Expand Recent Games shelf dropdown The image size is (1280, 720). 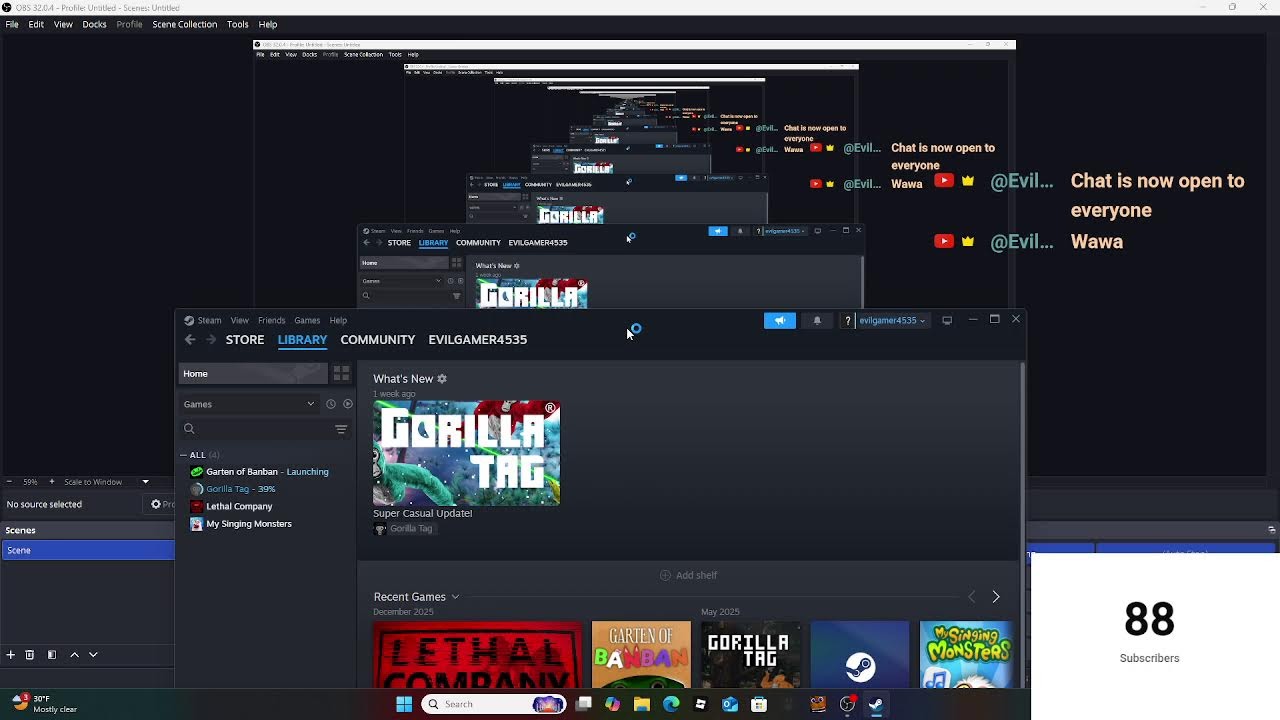tap(455, 597)
